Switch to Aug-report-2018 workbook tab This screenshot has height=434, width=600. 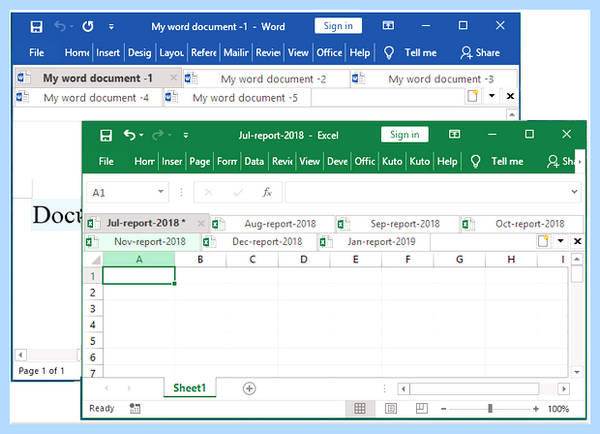click(273, 224)
